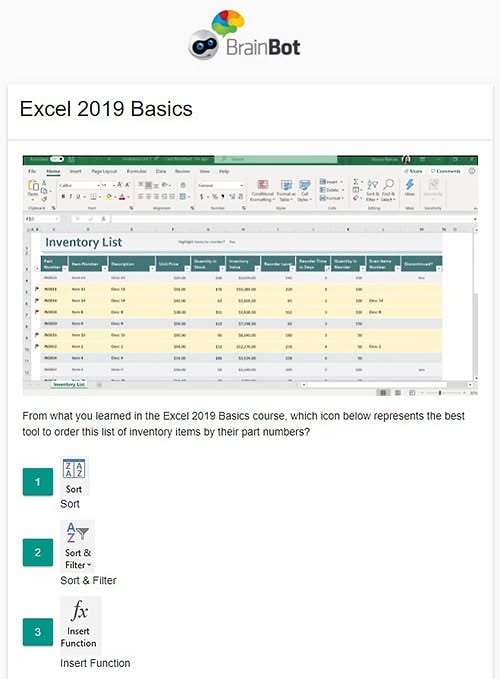This screenshot has width=500, height=679.
Task: Toggle Italic formatting in the ribbon
Action: 71,197
